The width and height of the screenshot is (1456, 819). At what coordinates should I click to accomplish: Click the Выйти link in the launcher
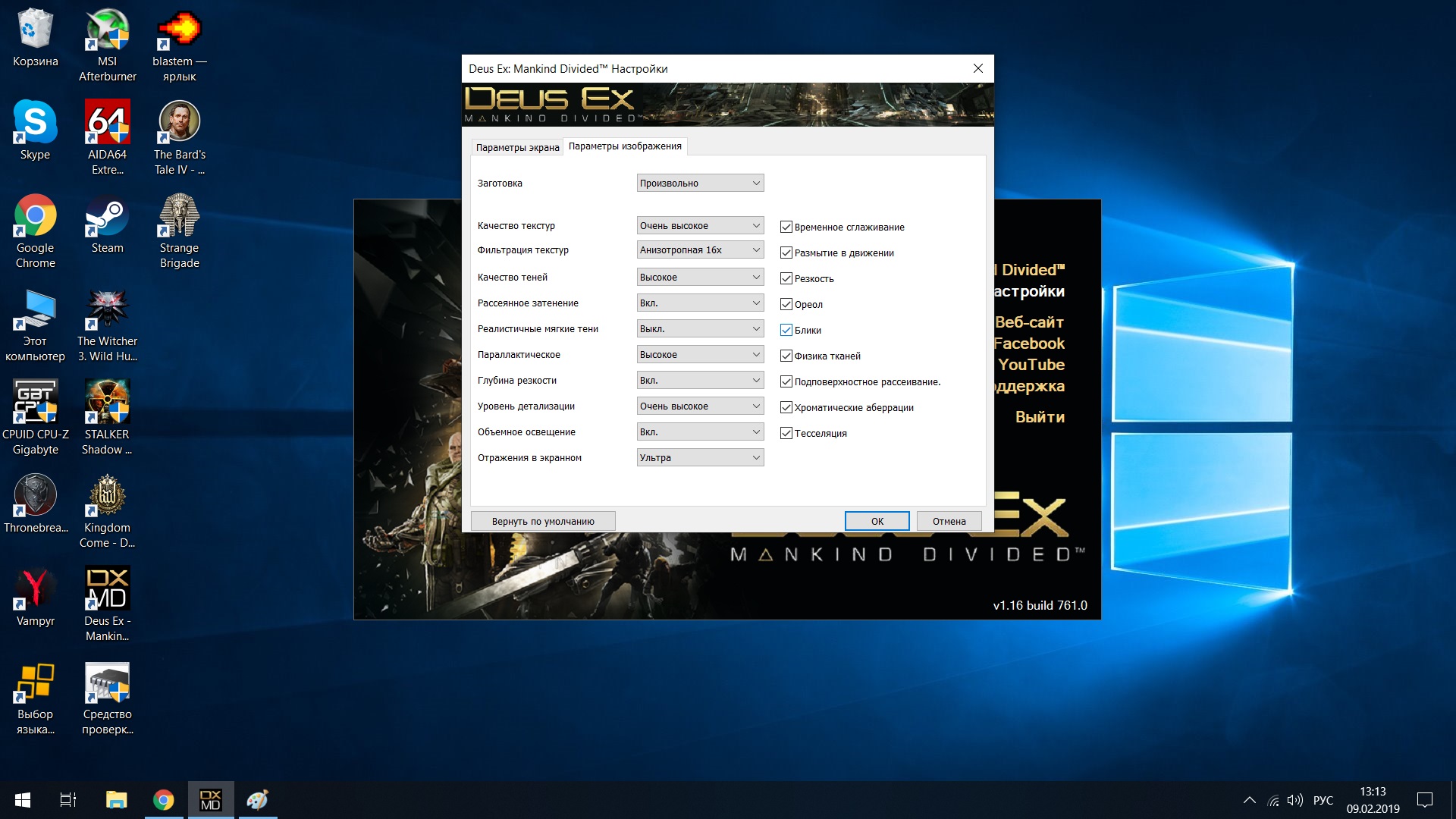[1040, 417]
